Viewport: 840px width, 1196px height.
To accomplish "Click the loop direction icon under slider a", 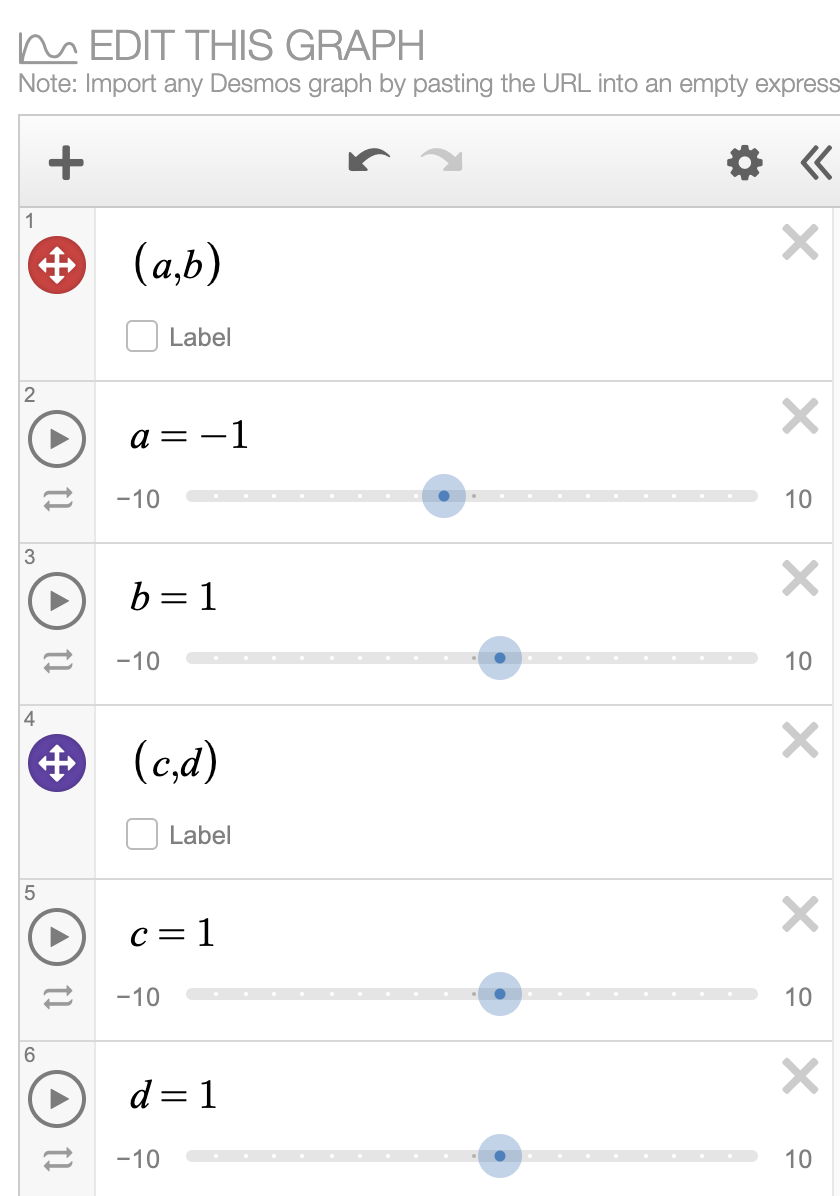I will tap(57, 497).
